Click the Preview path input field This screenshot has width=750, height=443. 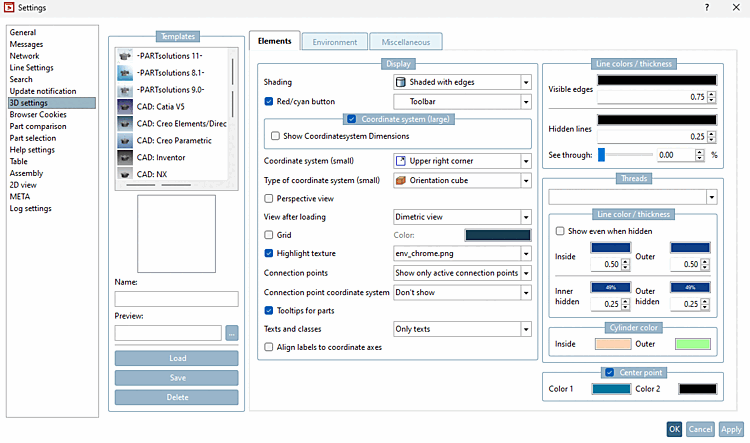point(168,333)
